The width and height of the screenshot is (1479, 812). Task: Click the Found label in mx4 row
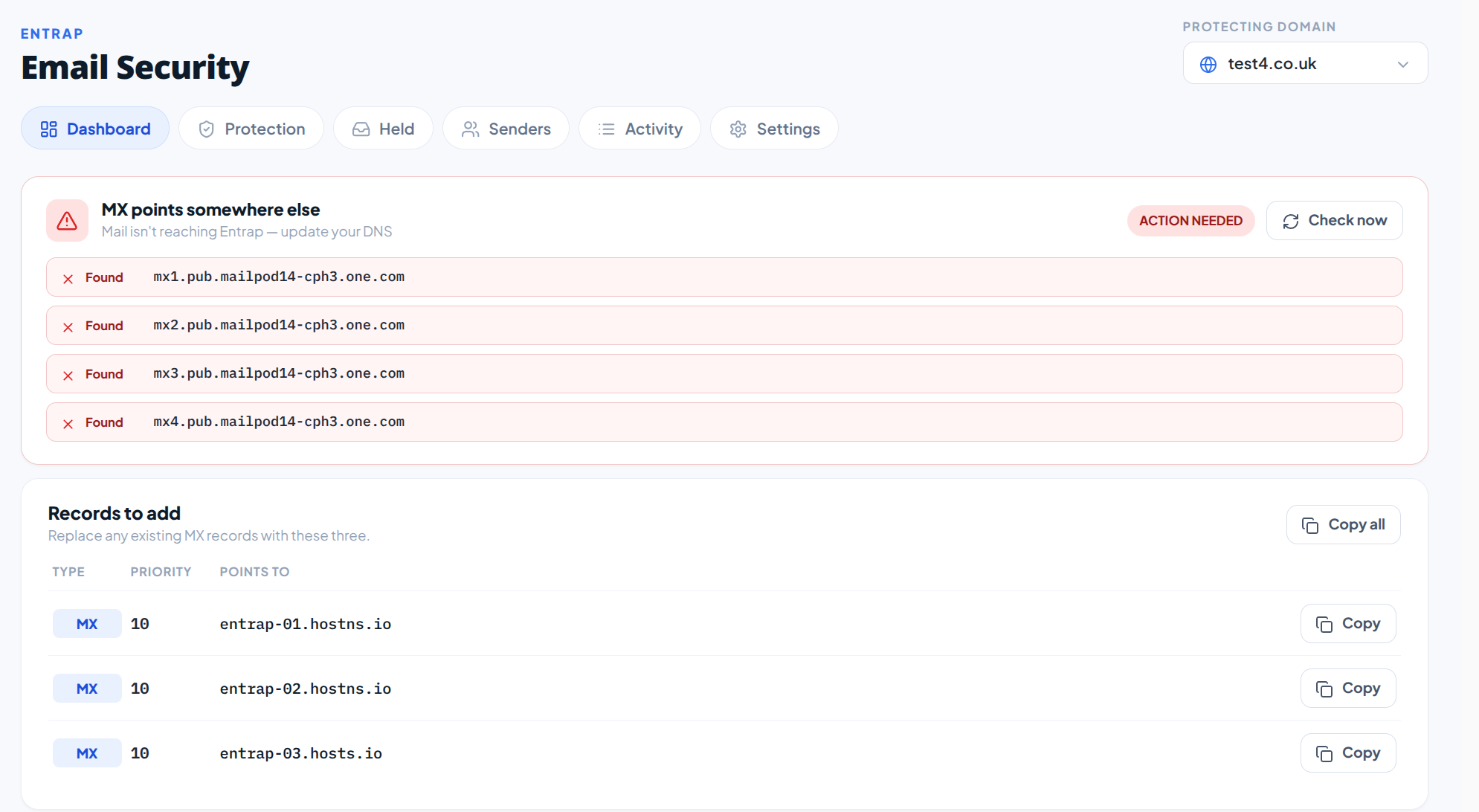(x=104, y=422)
